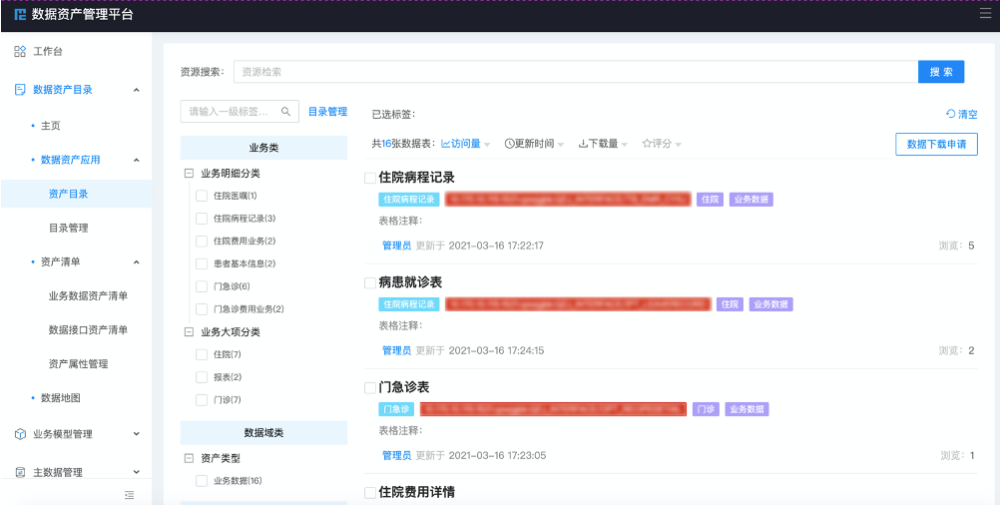The image size is (1000, 505).
Task: Open 目录管理 in sidebar
Action: tap(68, 228)
